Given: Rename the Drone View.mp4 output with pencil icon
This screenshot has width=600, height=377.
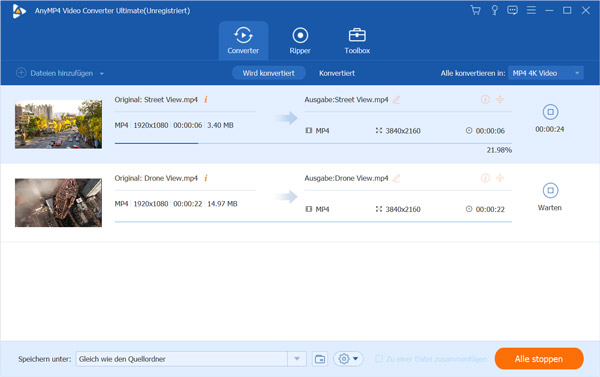Looking at the screenshot, I should pyautogui.click(x=396, y=178).
